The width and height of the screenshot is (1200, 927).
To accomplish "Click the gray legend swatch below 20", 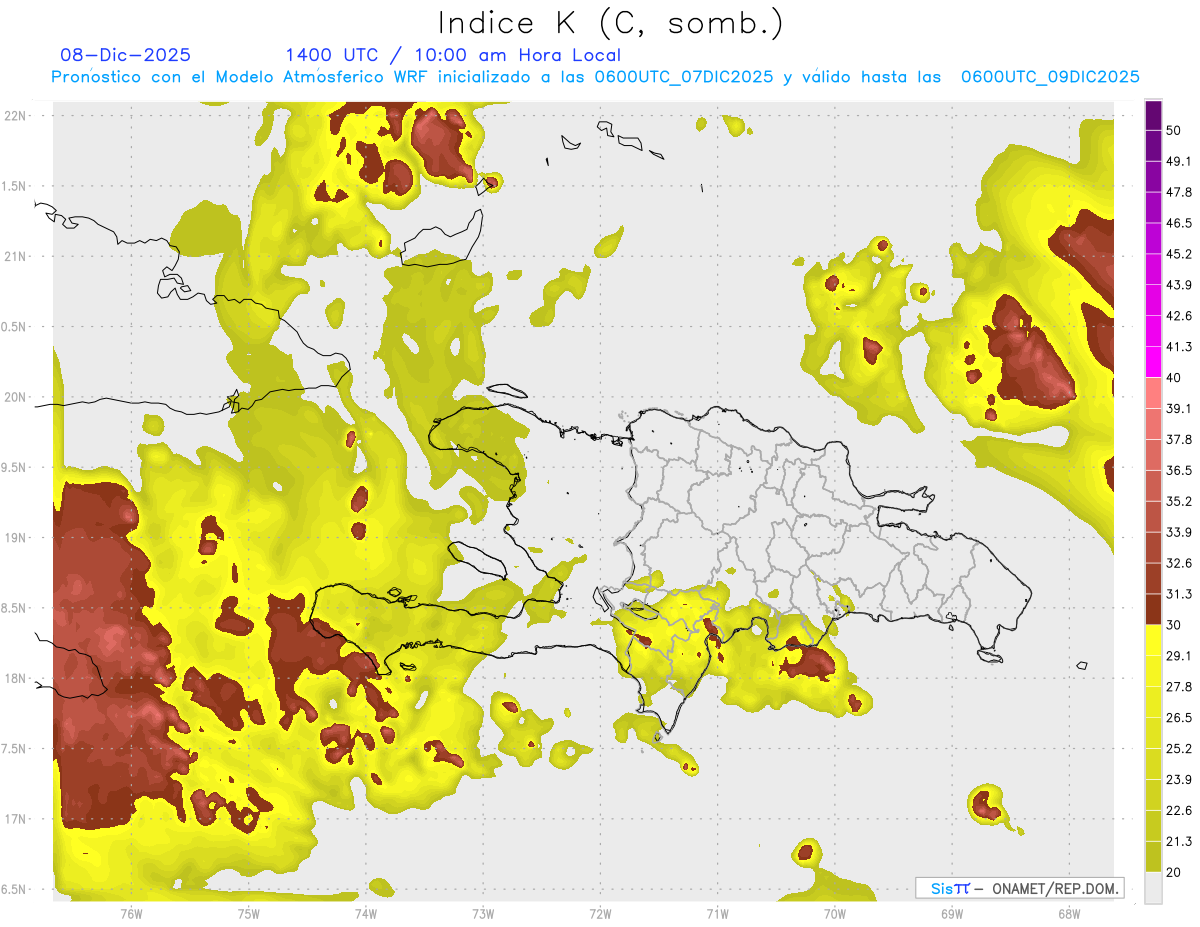I will tap(1153, 888).
